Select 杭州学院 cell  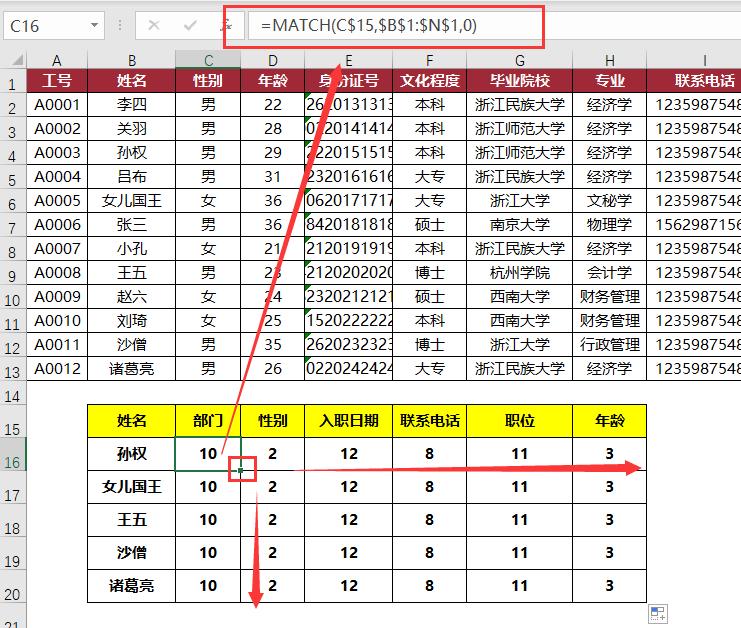[519, 272]
